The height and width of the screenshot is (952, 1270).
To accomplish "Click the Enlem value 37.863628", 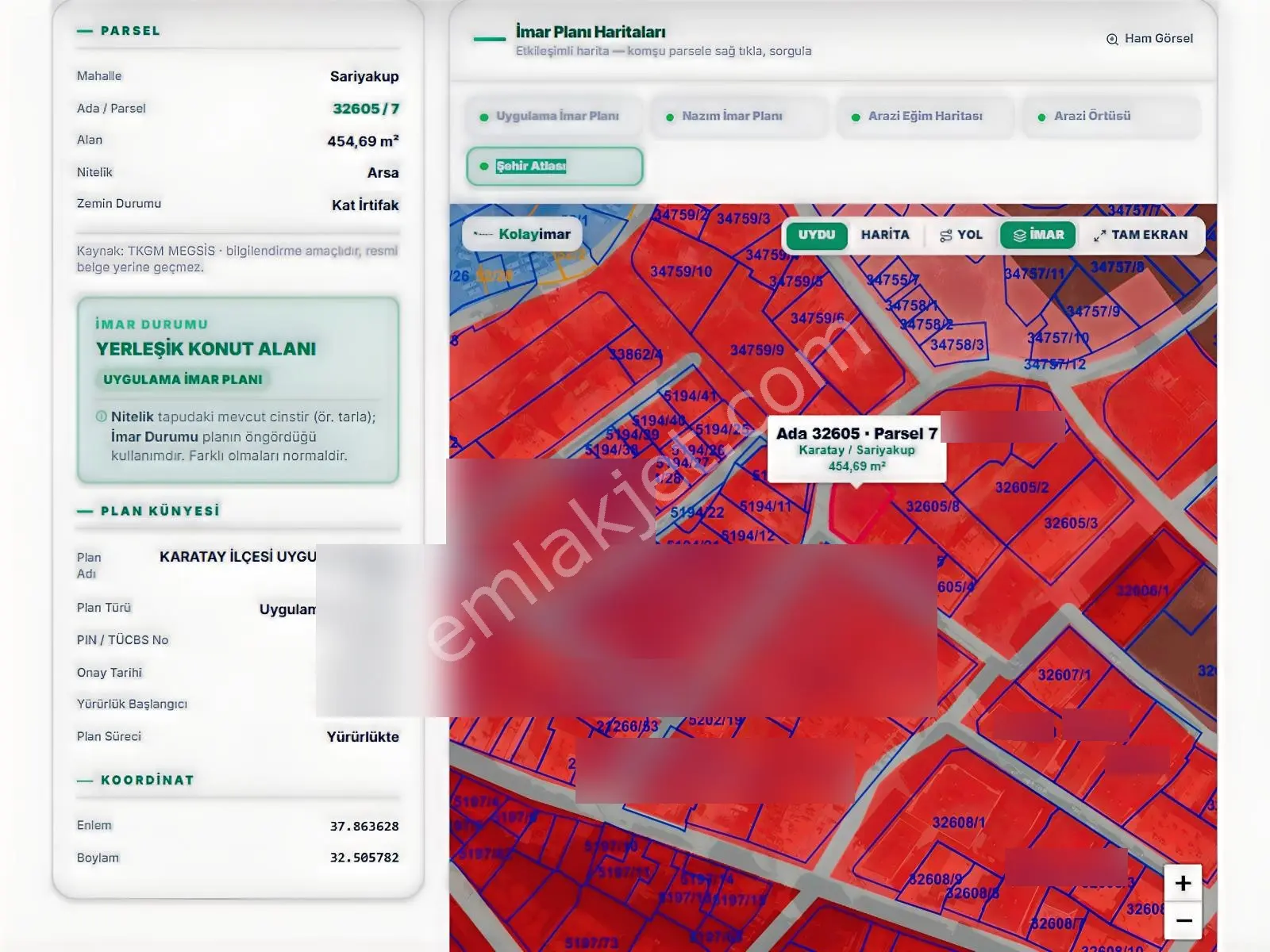I will click(x=364, y=826).
